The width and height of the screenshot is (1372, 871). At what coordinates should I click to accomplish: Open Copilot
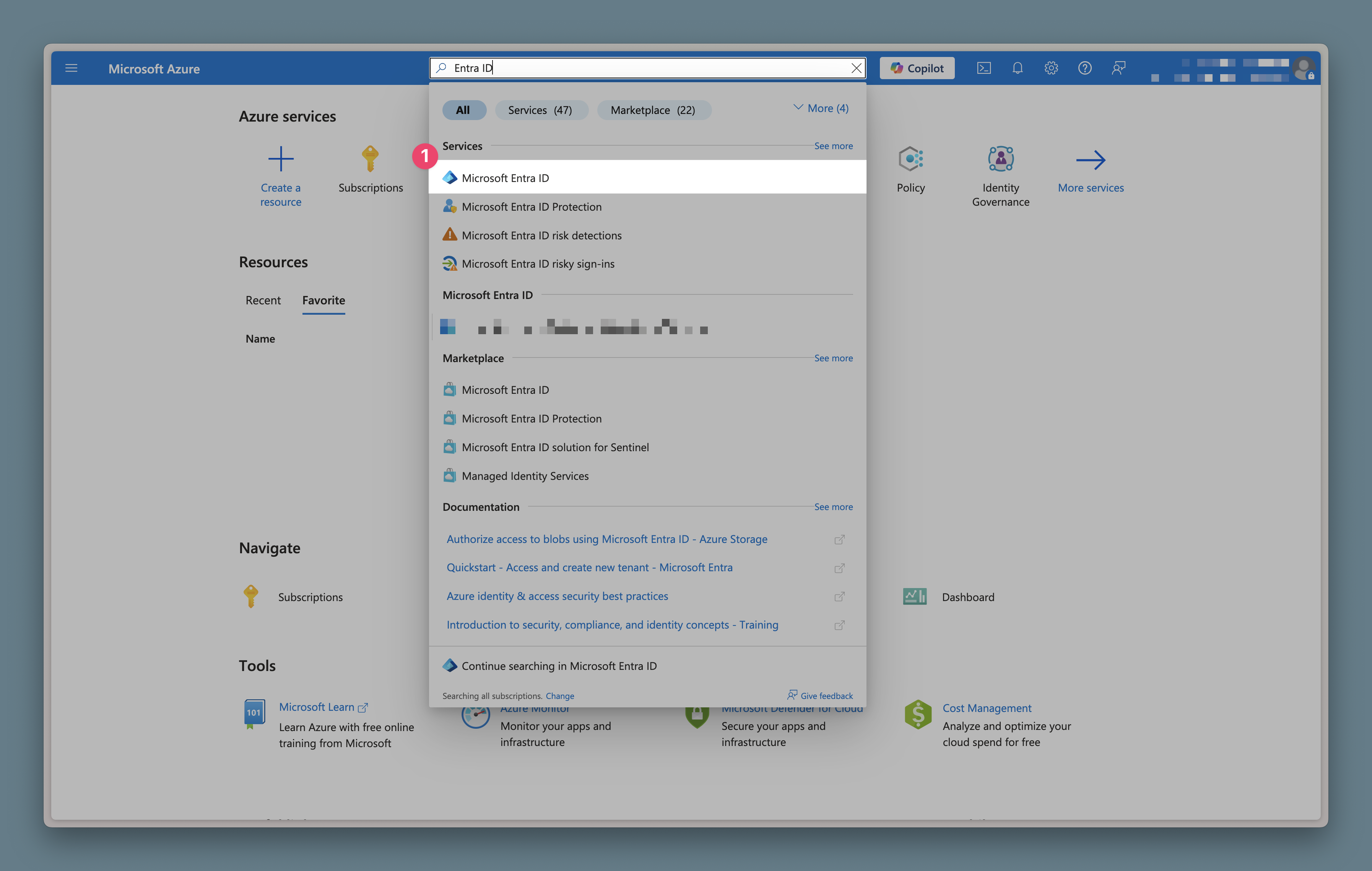tap(917, 68)
